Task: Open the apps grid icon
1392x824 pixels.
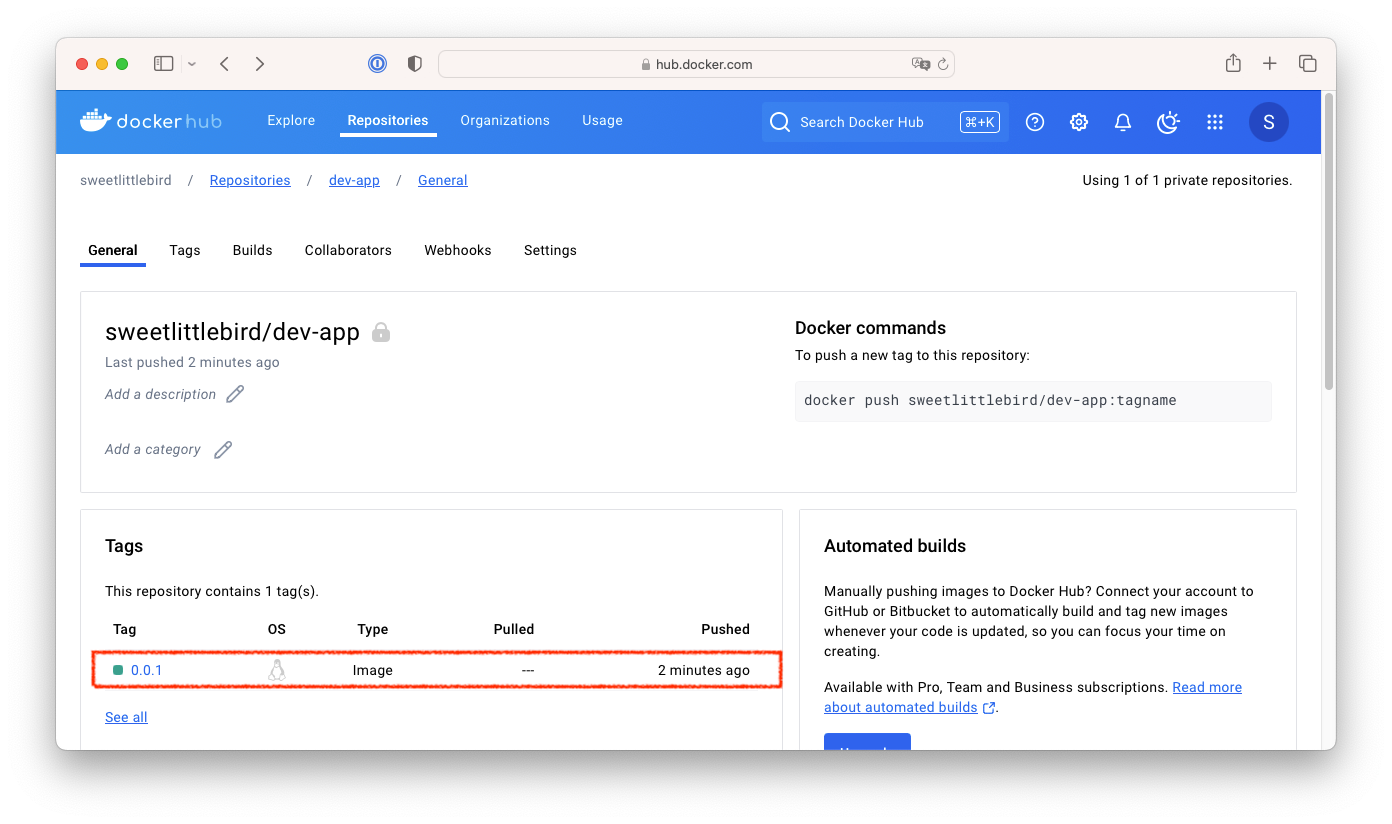Action: click(x=1215, y=122)
